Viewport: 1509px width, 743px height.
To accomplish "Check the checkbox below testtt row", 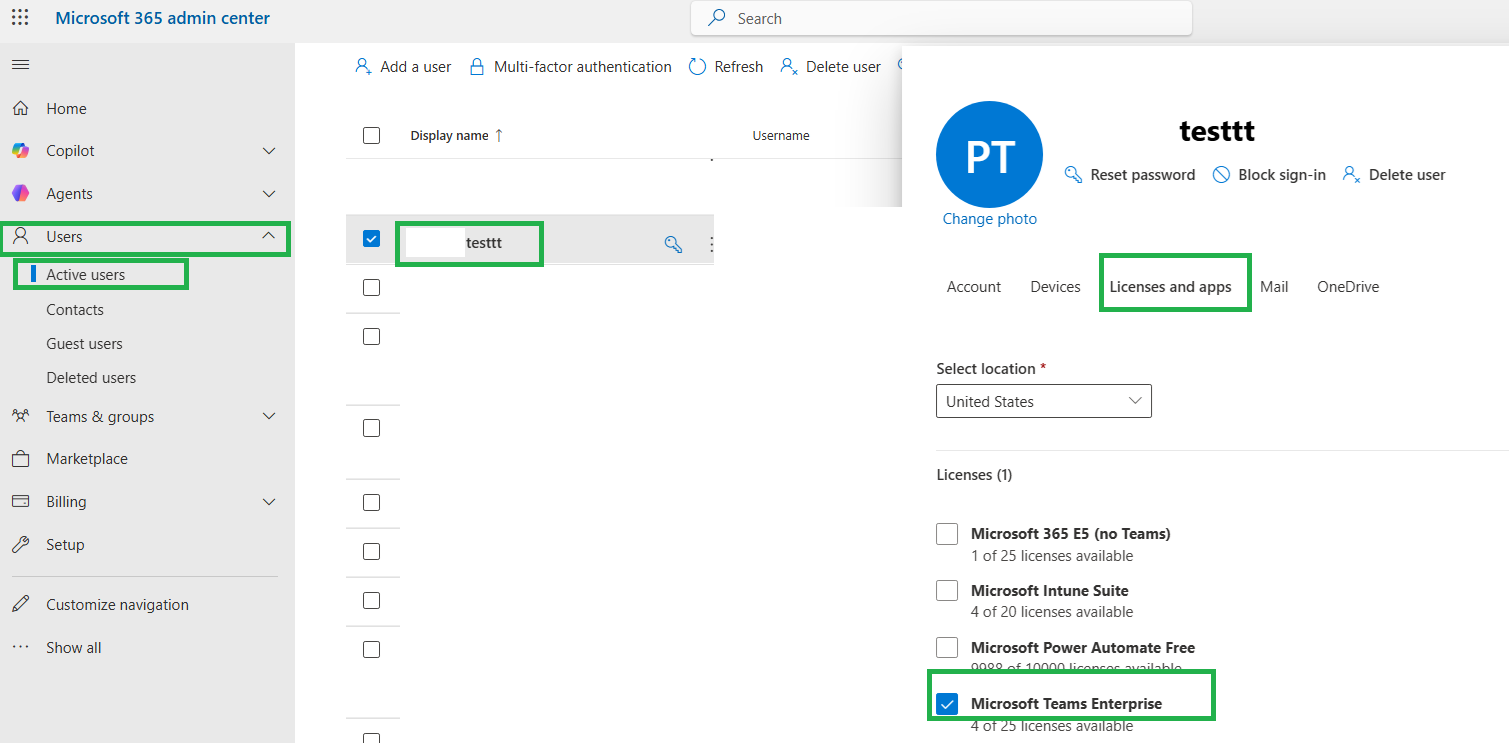I will click(371, 287).
